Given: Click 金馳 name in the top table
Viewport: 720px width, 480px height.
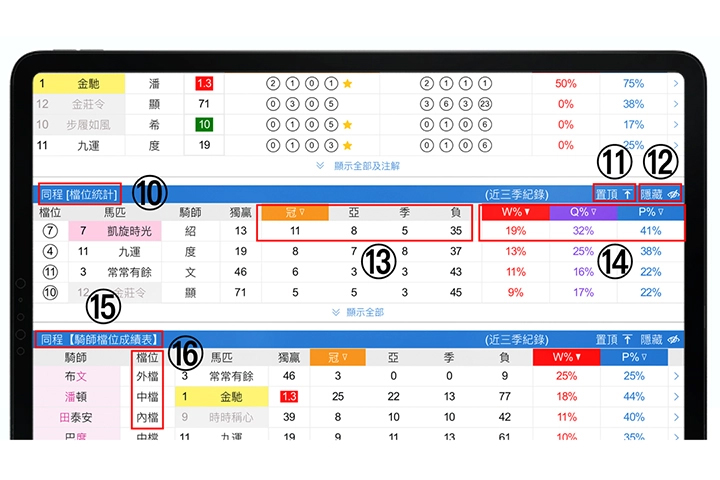Looking at the screenshot, I should [88, 84].
